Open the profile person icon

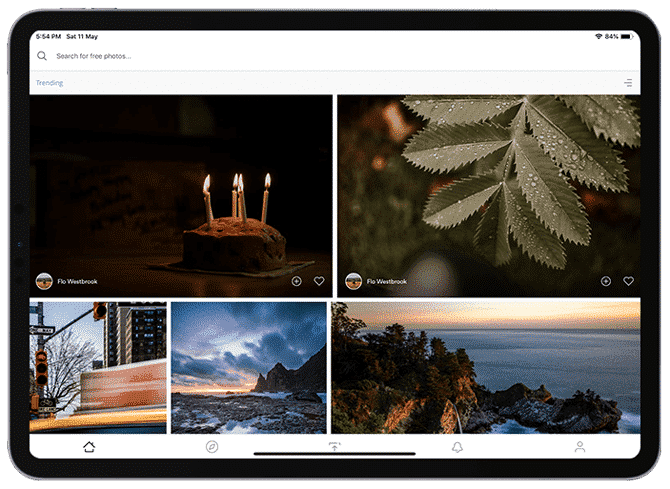point(580,447)
